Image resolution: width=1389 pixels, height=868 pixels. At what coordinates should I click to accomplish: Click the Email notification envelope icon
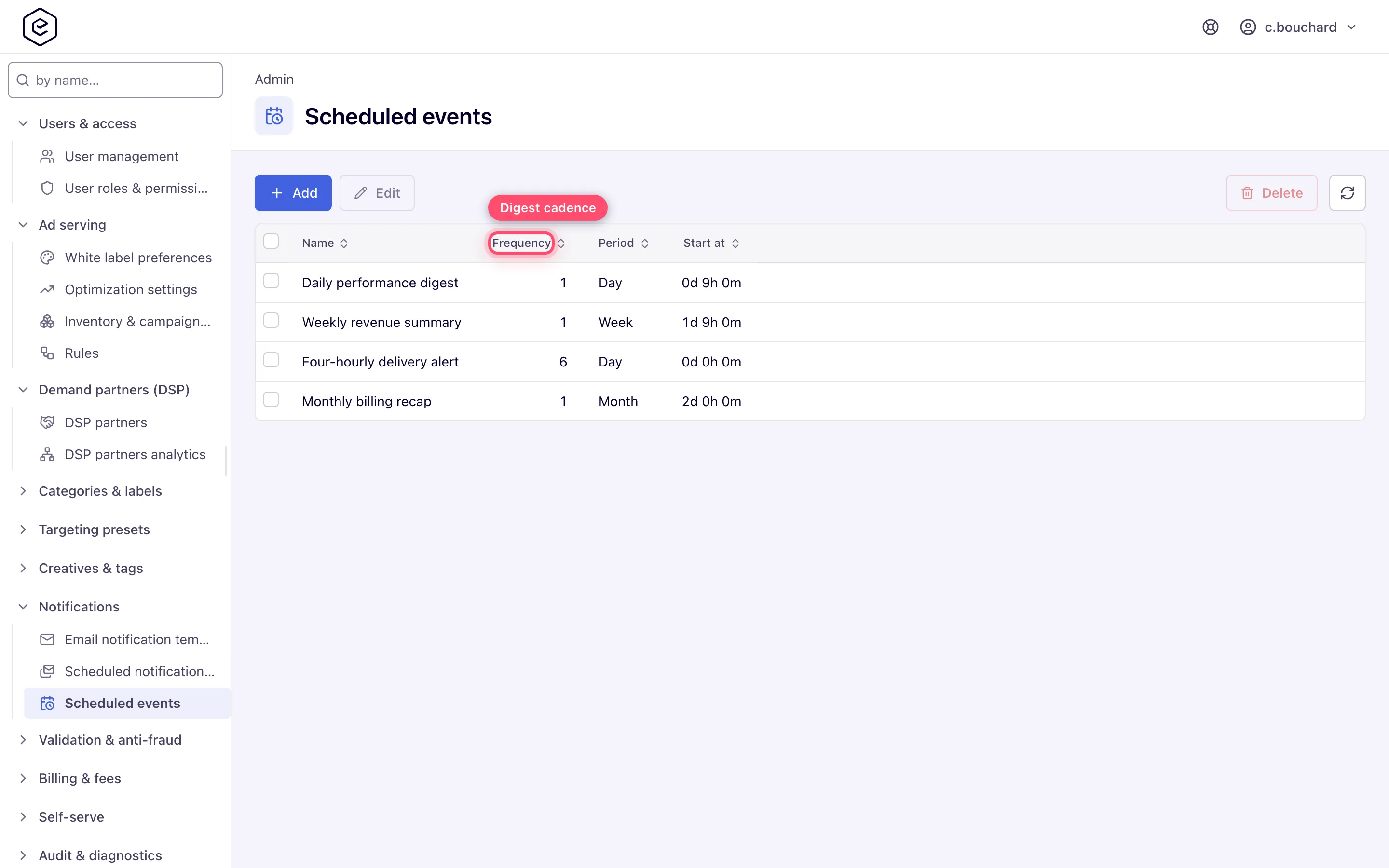[x=47, y=639]
